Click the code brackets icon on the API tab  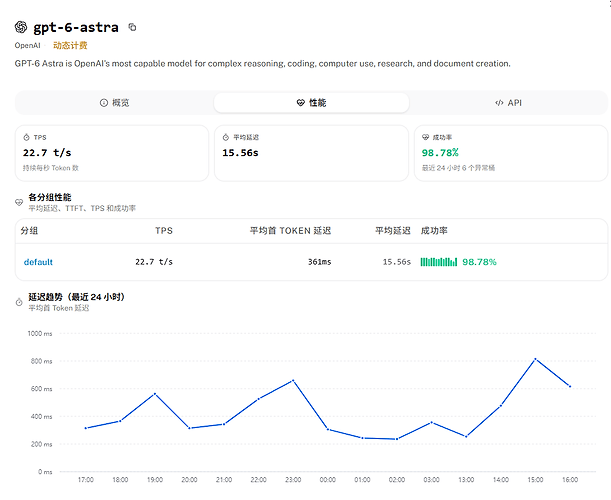499,103
